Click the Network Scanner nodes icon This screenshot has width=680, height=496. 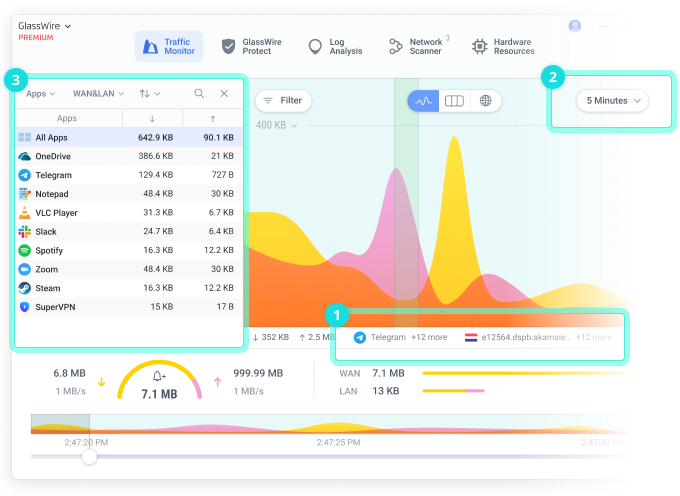(396, 46)
